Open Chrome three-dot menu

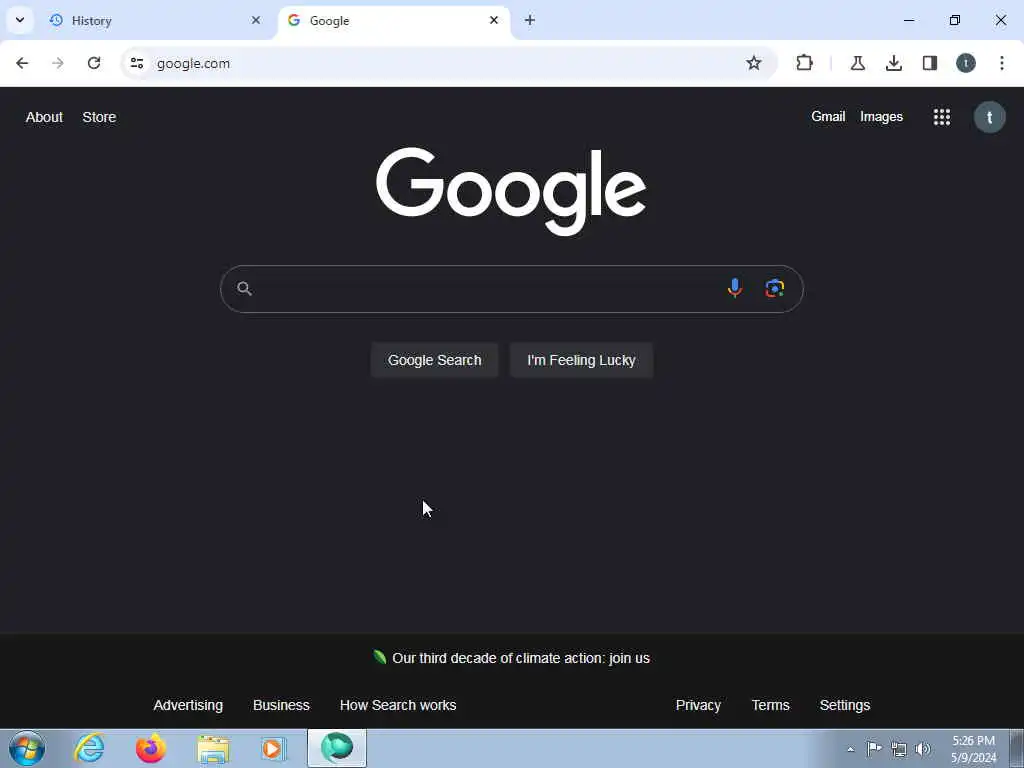coord(1002,63)
